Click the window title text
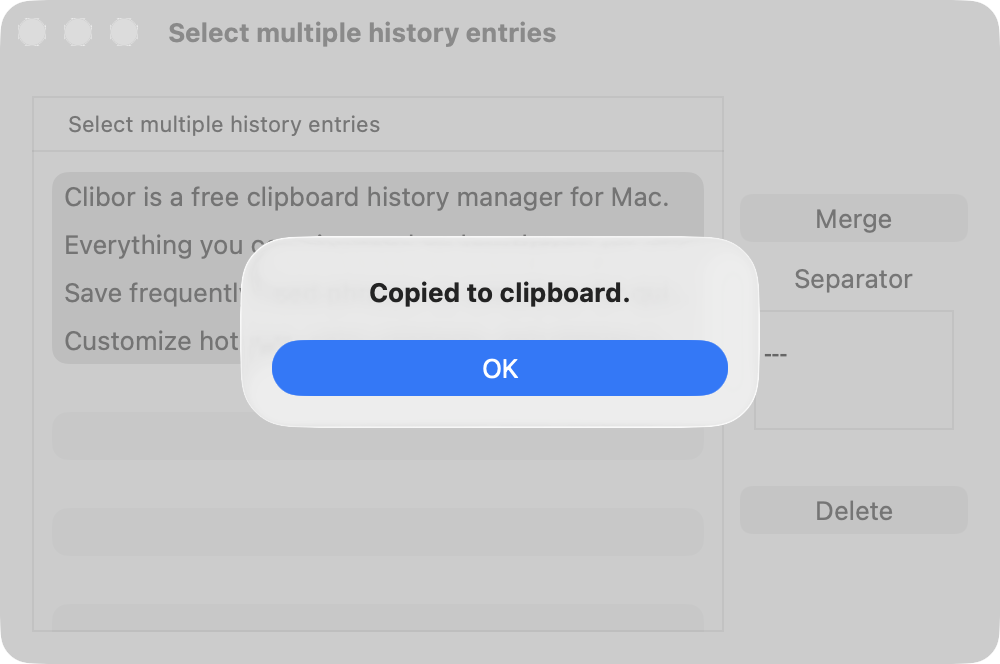 coord(362,33)
